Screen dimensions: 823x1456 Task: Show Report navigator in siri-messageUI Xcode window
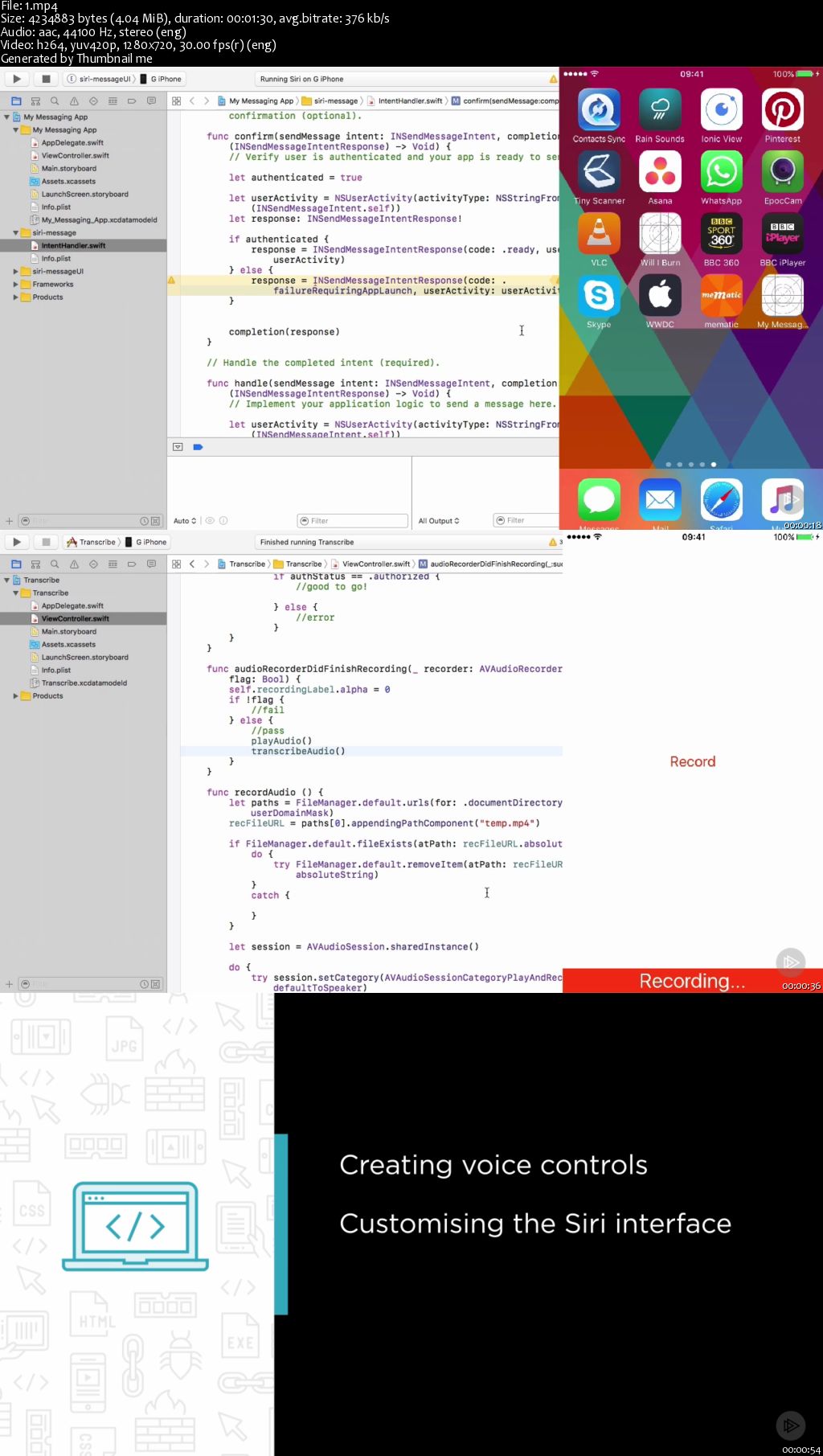tap(151, 101)
